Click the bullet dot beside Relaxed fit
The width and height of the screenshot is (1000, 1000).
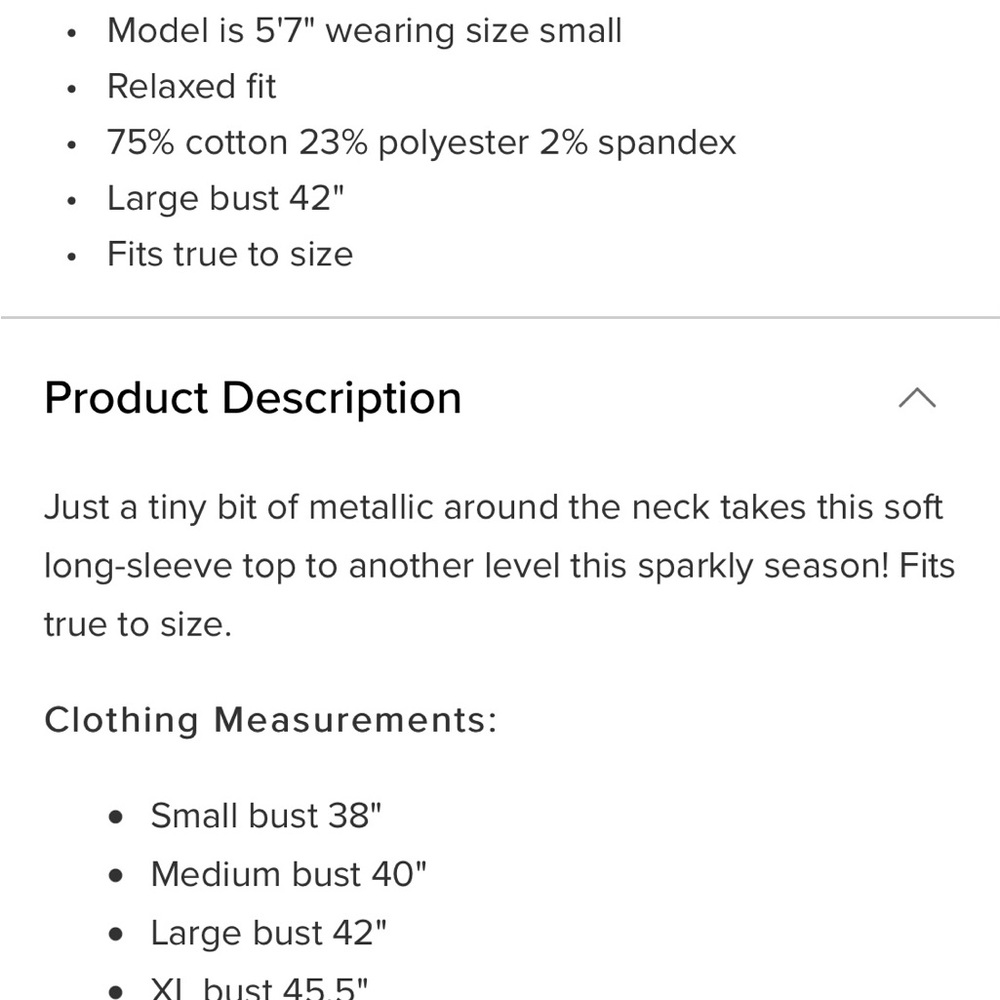click(x=71, y=89)
